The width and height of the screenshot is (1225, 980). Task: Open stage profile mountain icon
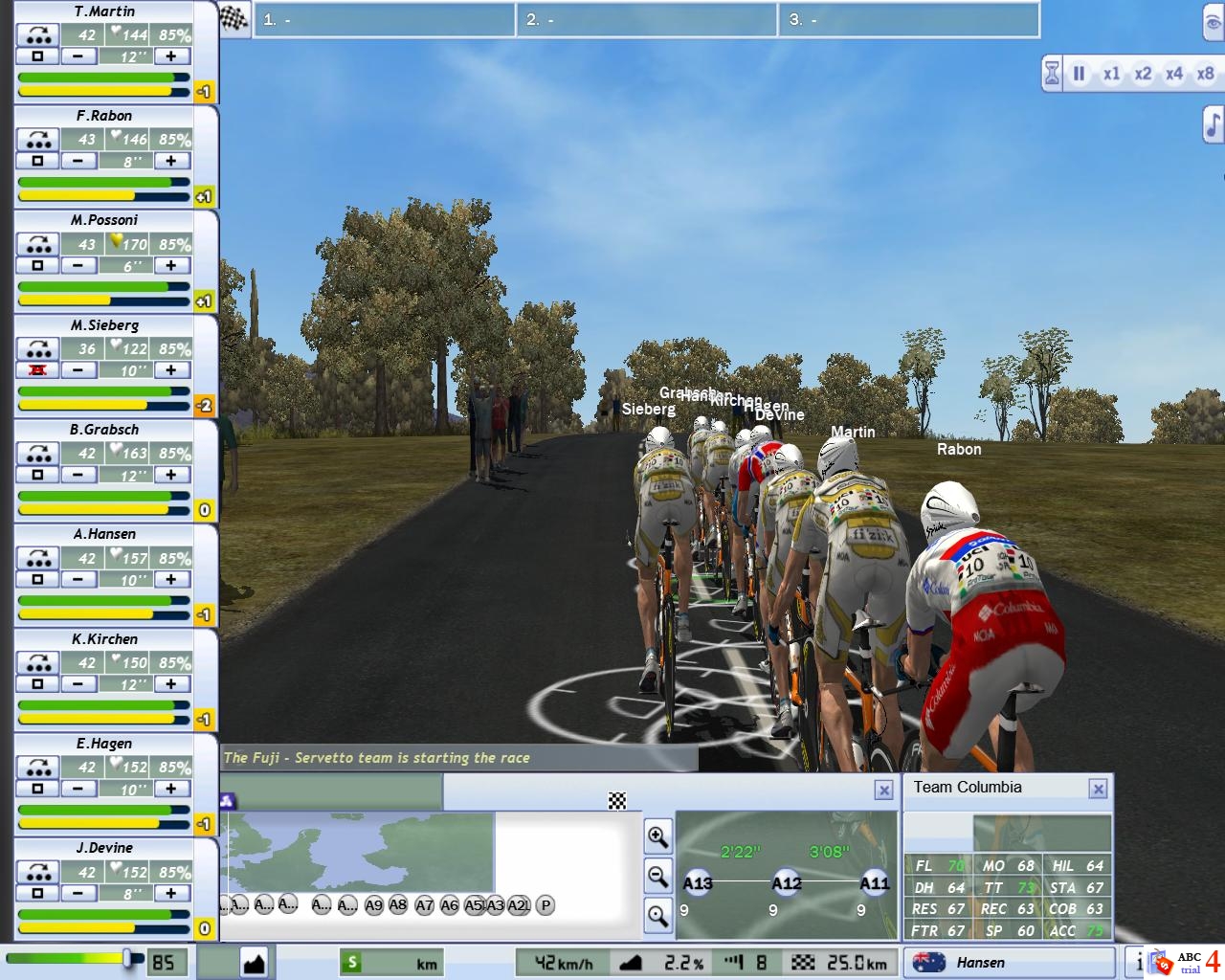(x=254, y=962)
